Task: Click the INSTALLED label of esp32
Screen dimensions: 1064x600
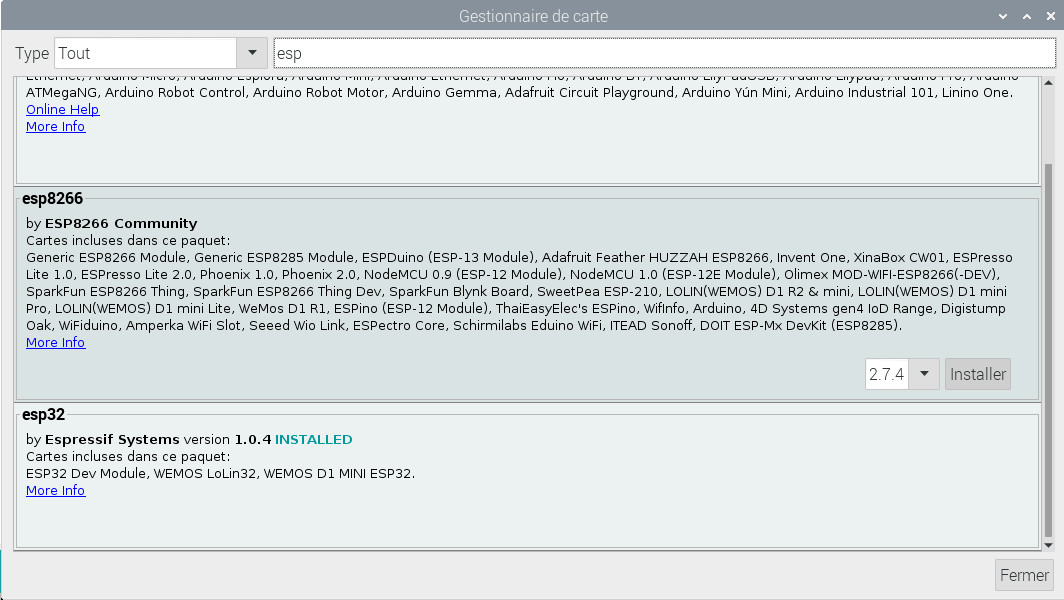Action: click(x=313, y=440)
